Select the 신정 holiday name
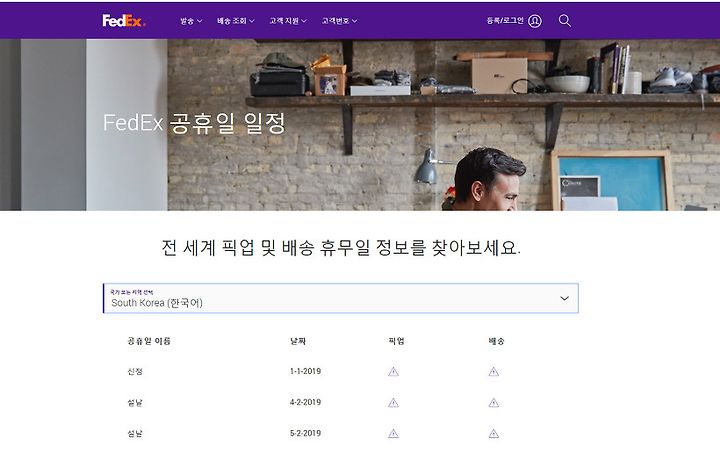Image resolution: width=720 pixels, height=460 pixels. [135, 371]
